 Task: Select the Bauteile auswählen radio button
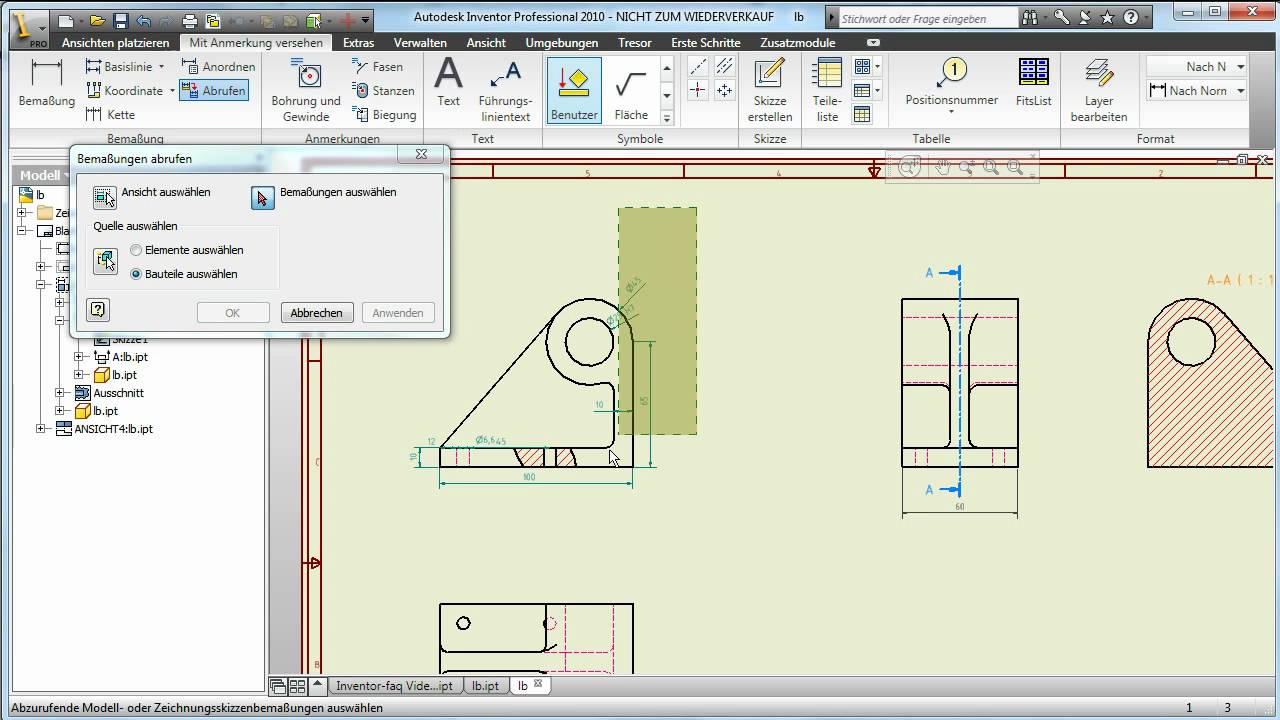tap(136, 274)
